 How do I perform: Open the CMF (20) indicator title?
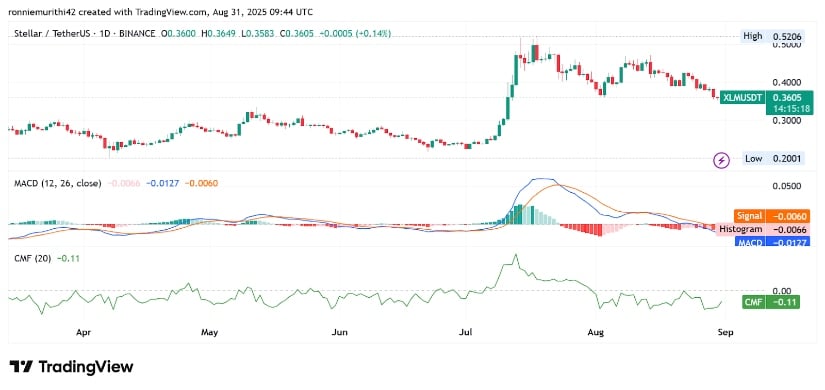30,258
